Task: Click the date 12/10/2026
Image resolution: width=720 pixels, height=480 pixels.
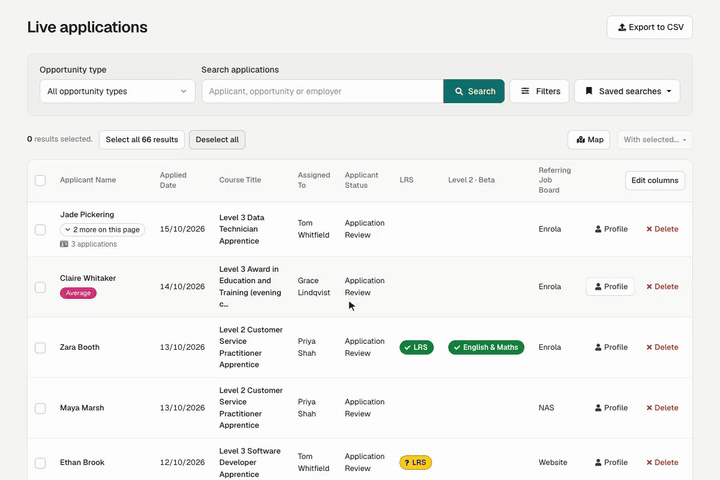Action: [x=182, y=463]
